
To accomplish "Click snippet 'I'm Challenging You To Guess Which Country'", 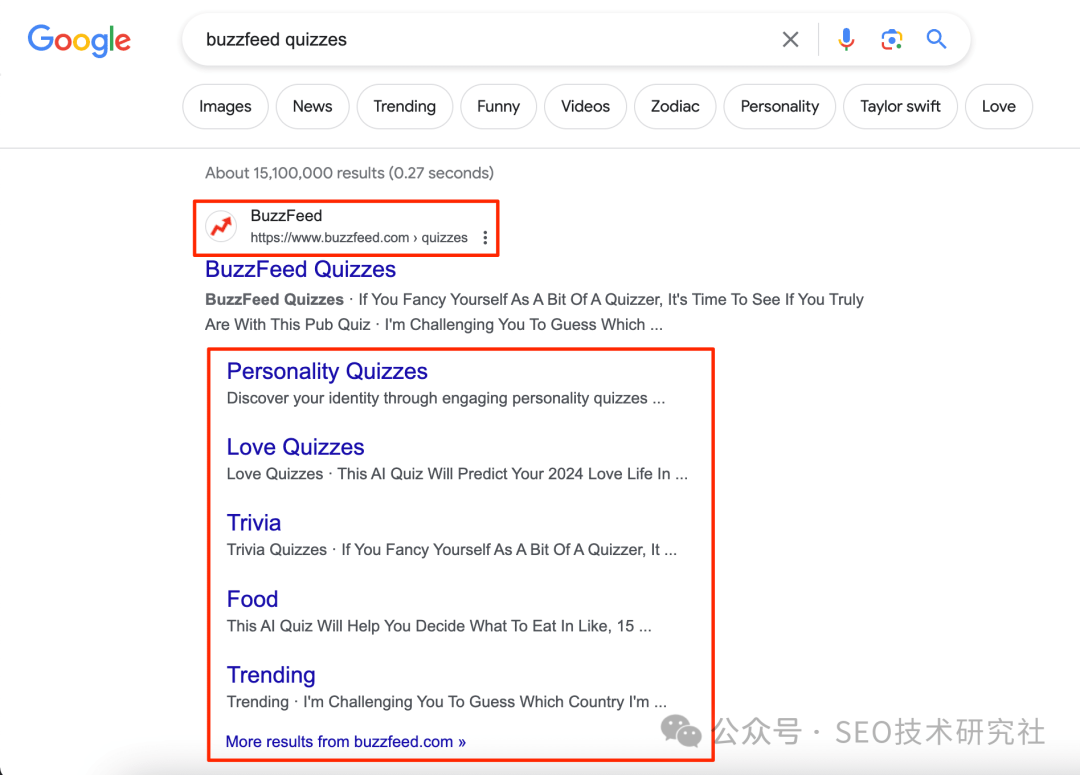I will click(x=485, y=702).
